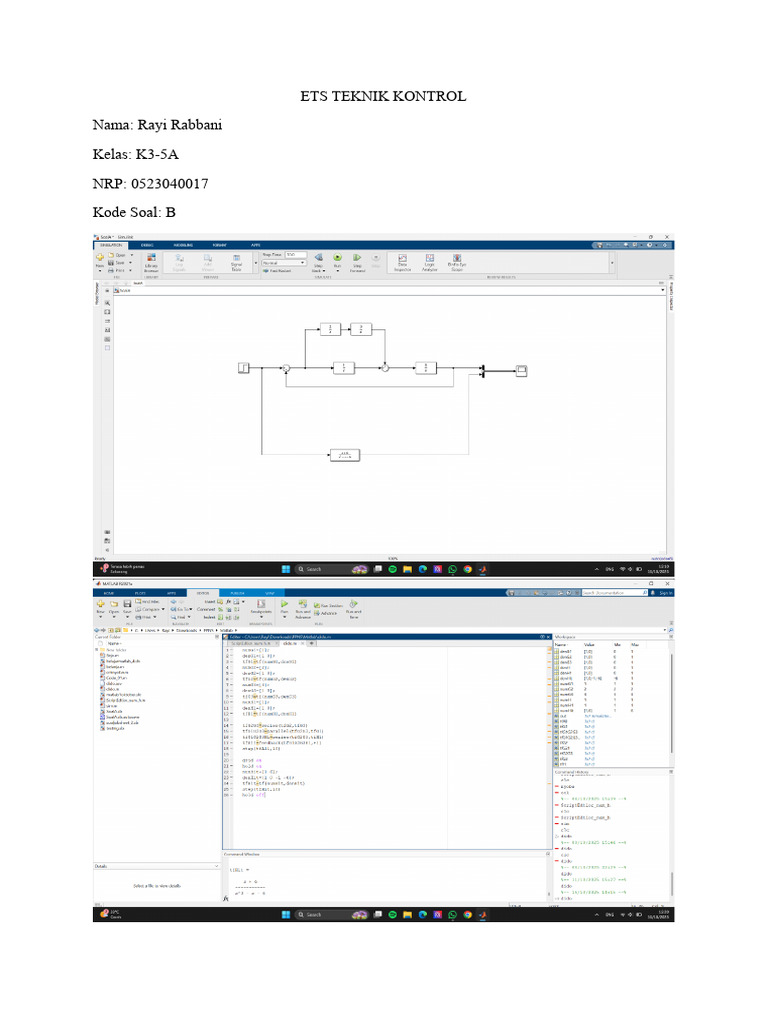Open Bird's-Eye Scope in Simulink

tap(457, 262)
